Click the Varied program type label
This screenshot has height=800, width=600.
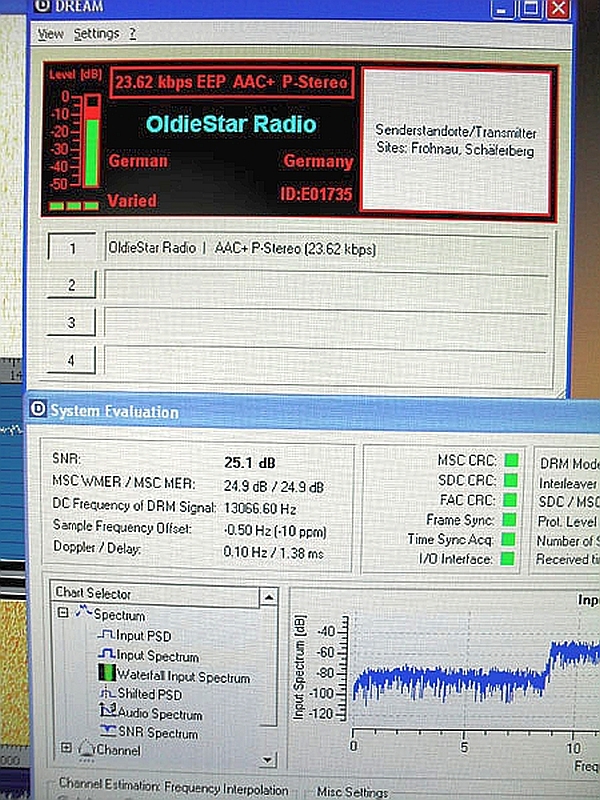132,201
